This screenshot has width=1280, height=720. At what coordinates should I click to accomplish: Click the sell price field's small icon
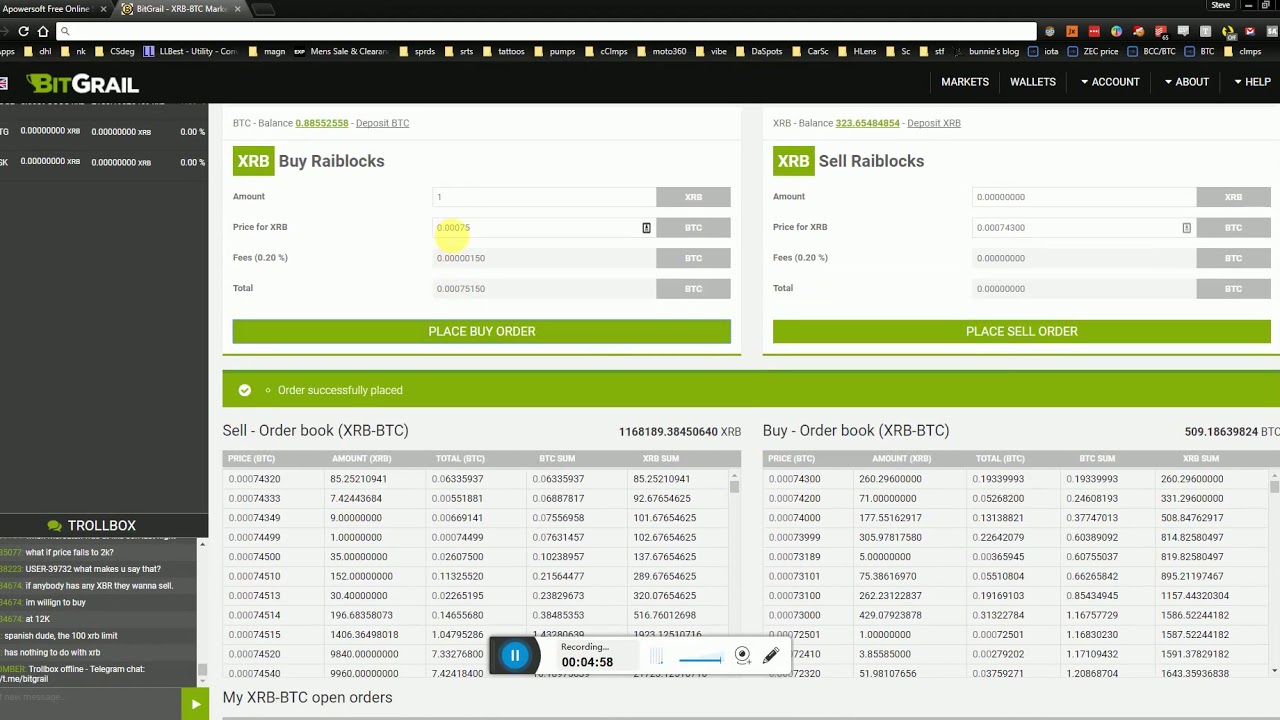coord(1186,228)
